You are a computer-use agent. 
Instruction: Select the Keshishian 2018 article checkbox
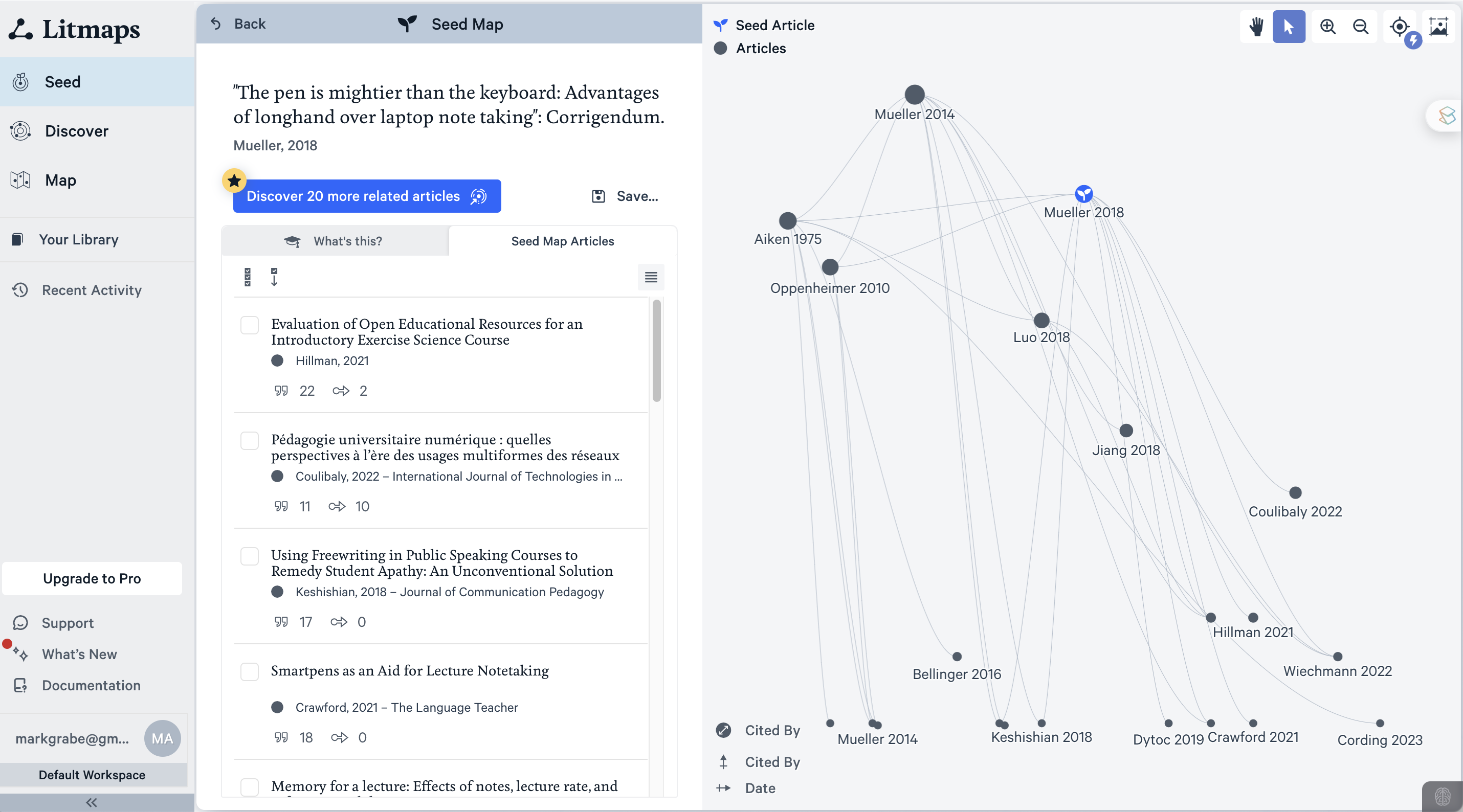(249, 556)
